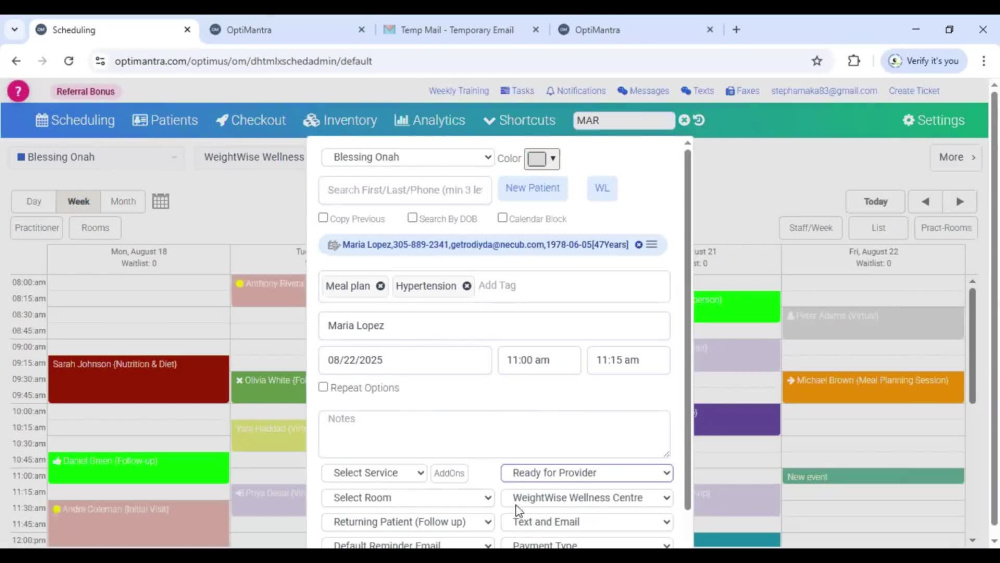Open the Shortcuts menu
Viewport: 1000px width, 563px height.
click(x=519, y=120)
